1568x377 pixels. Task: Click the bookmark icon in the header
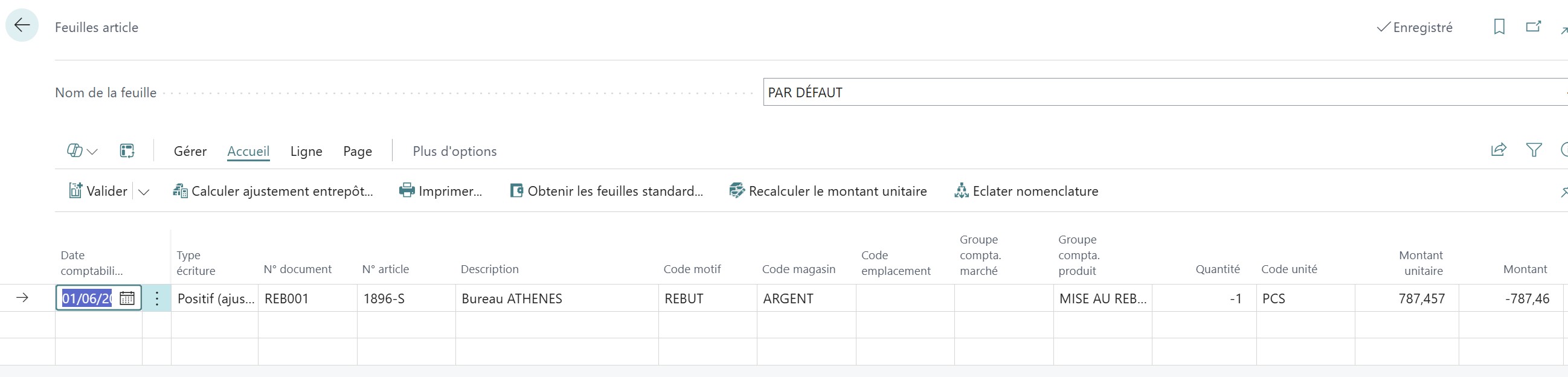(x=1499, y=27)
